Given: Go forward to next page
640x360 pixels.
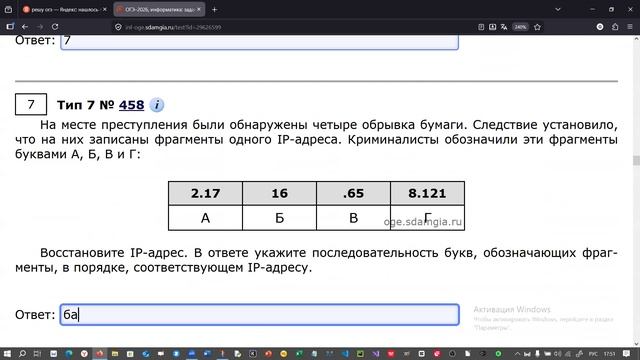Looking at the screenshot, I should point(40,27).
